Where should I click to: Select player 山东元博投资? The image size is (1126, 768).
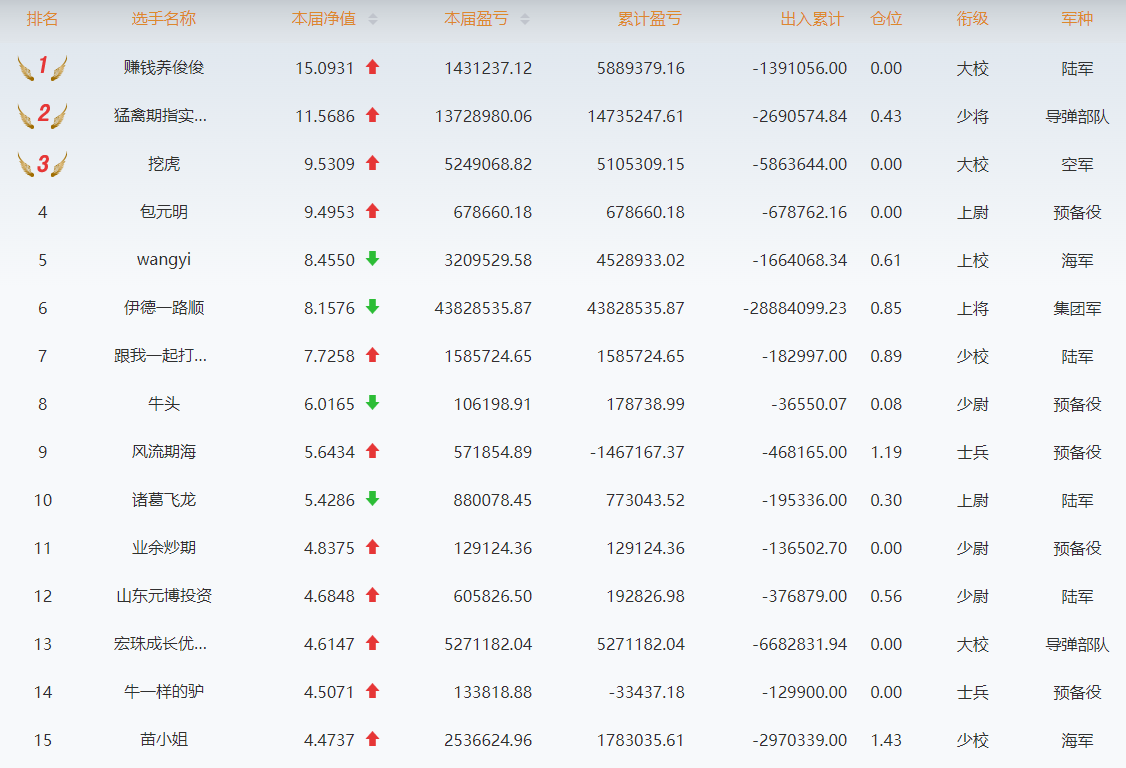tap(164, 596)
